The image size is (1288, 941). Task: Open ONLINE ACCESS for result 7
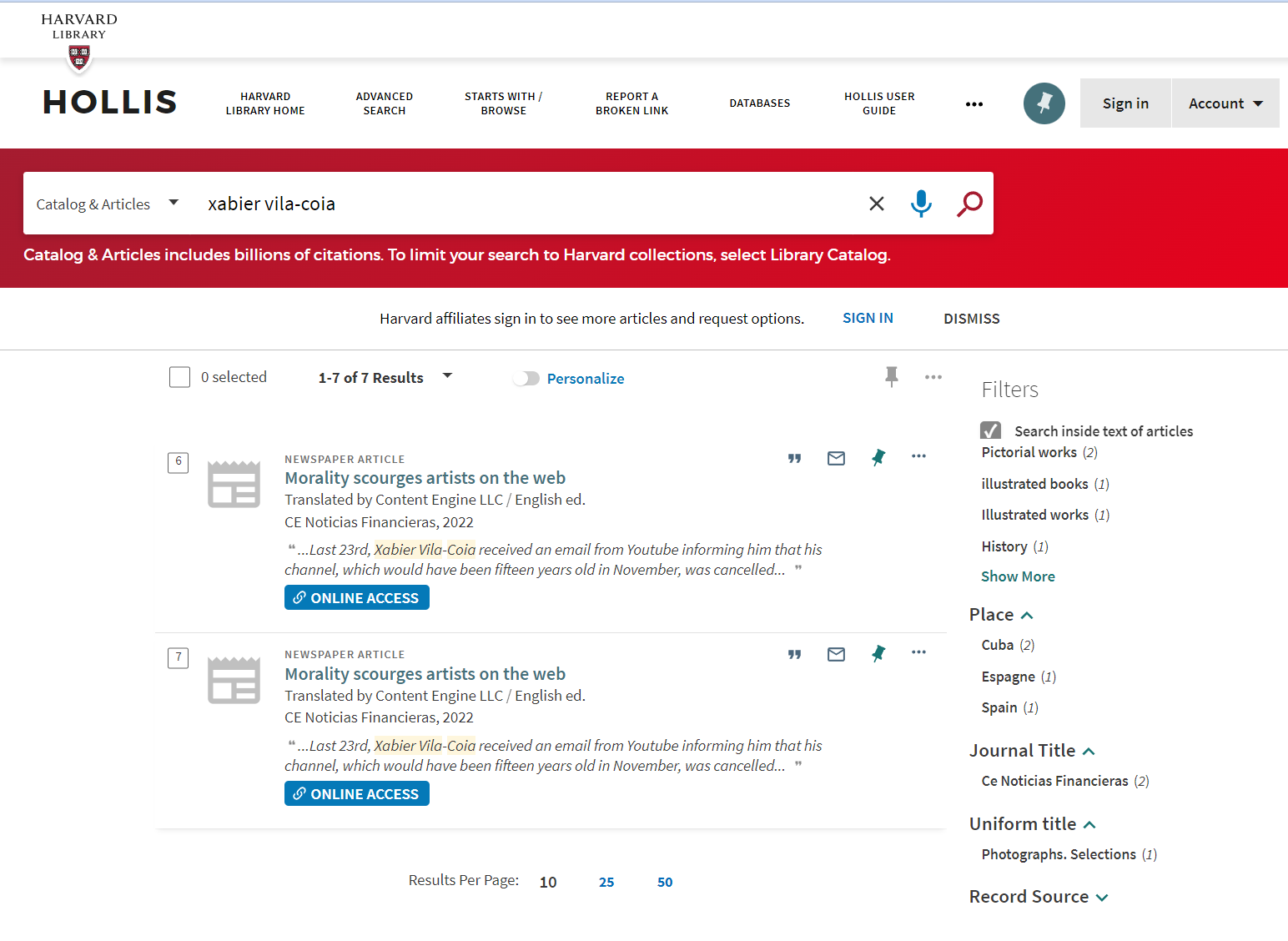(x=357, y=793)
